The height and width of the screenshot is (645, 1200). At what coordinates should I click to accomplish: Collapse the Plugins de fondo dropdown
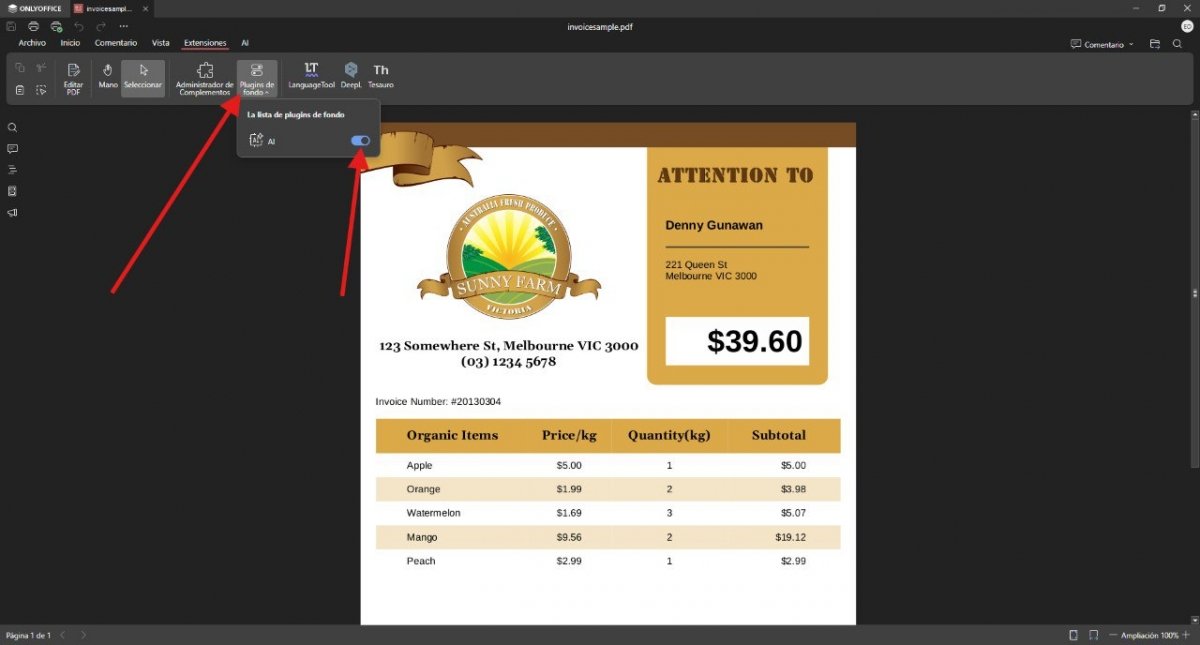coord(257,78)
